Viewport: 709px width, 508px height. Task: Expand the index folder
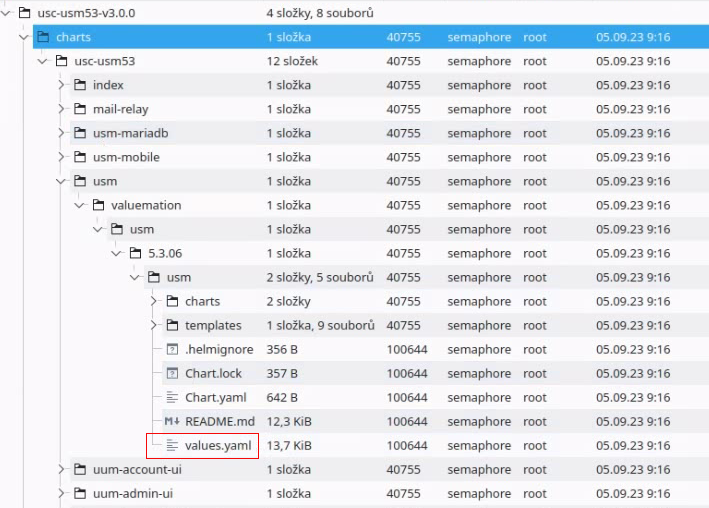[x=61, y=85]
